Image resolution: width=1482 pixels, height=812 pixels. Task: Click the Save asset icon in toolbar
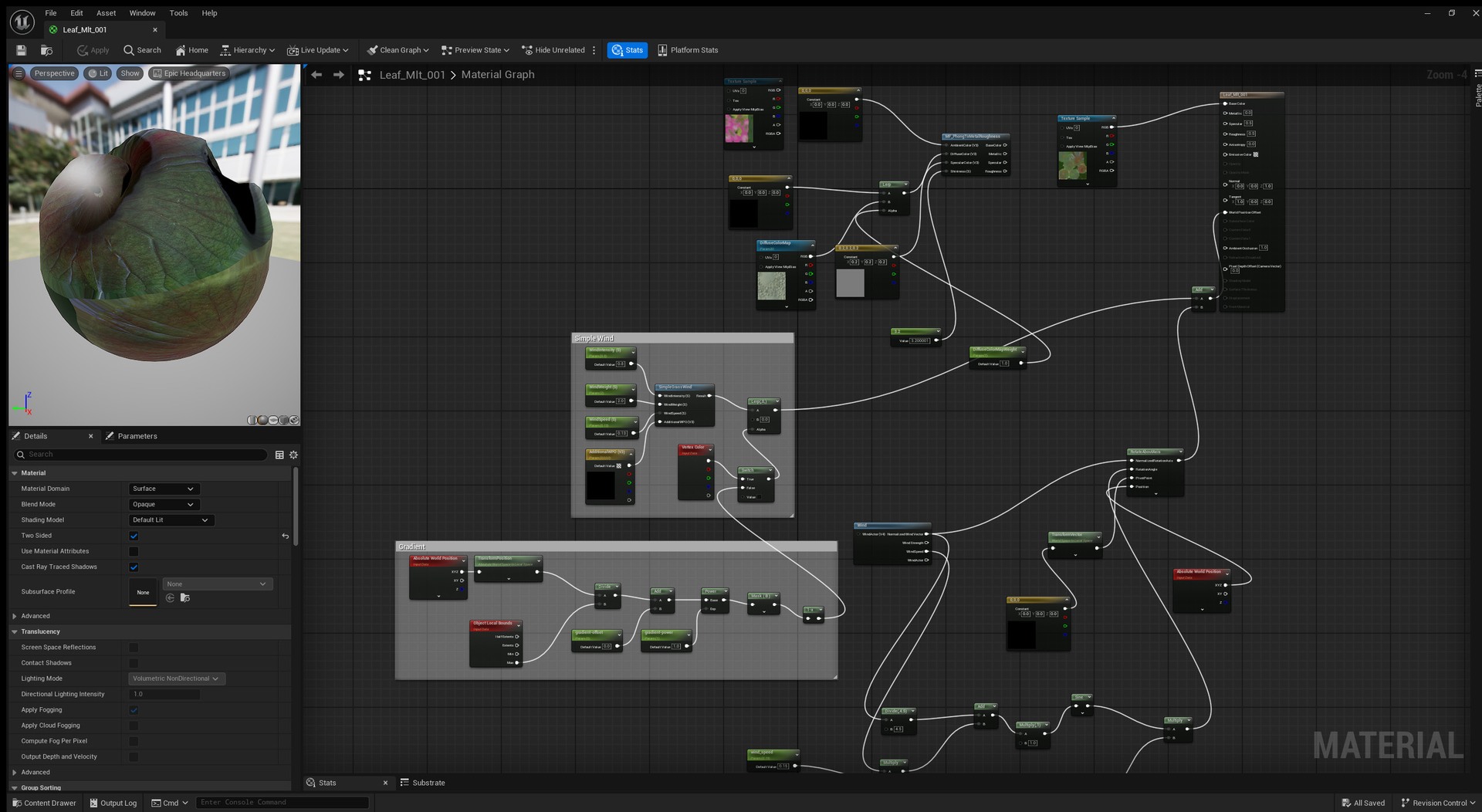coord(21,50)
